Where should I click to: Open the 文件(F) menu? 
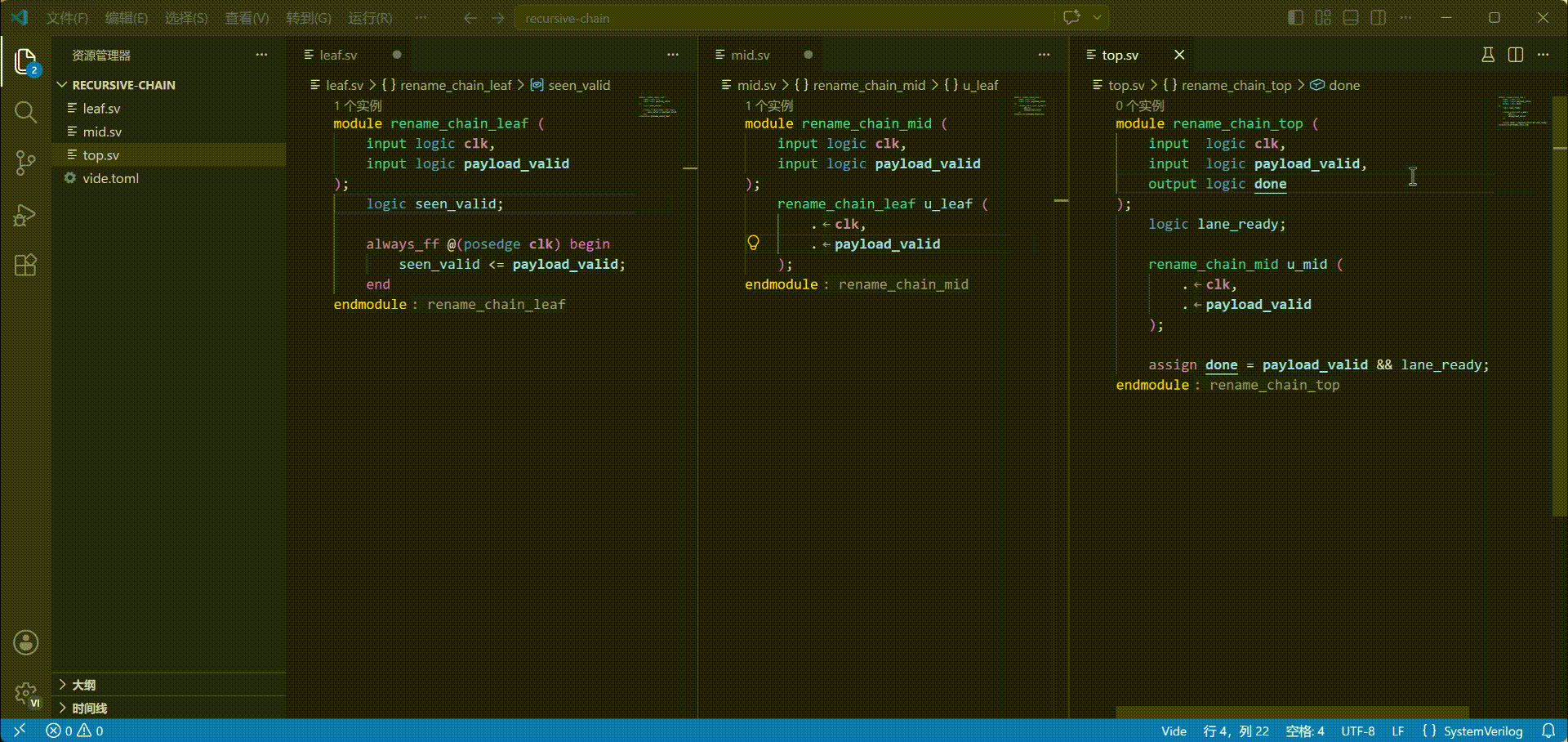[67, 18]
